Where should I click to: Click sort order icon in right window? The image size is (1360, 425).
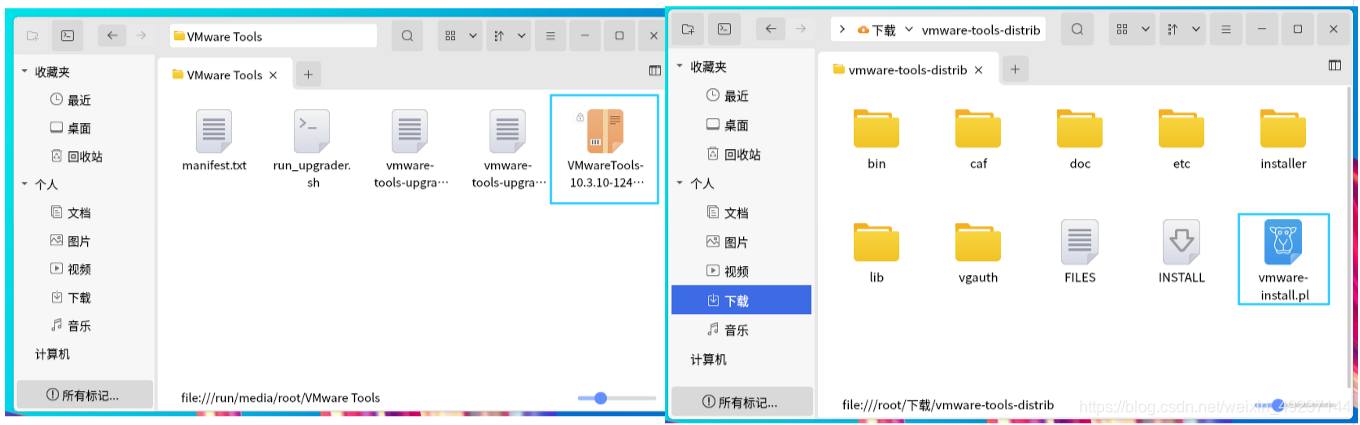[1170, 30]
